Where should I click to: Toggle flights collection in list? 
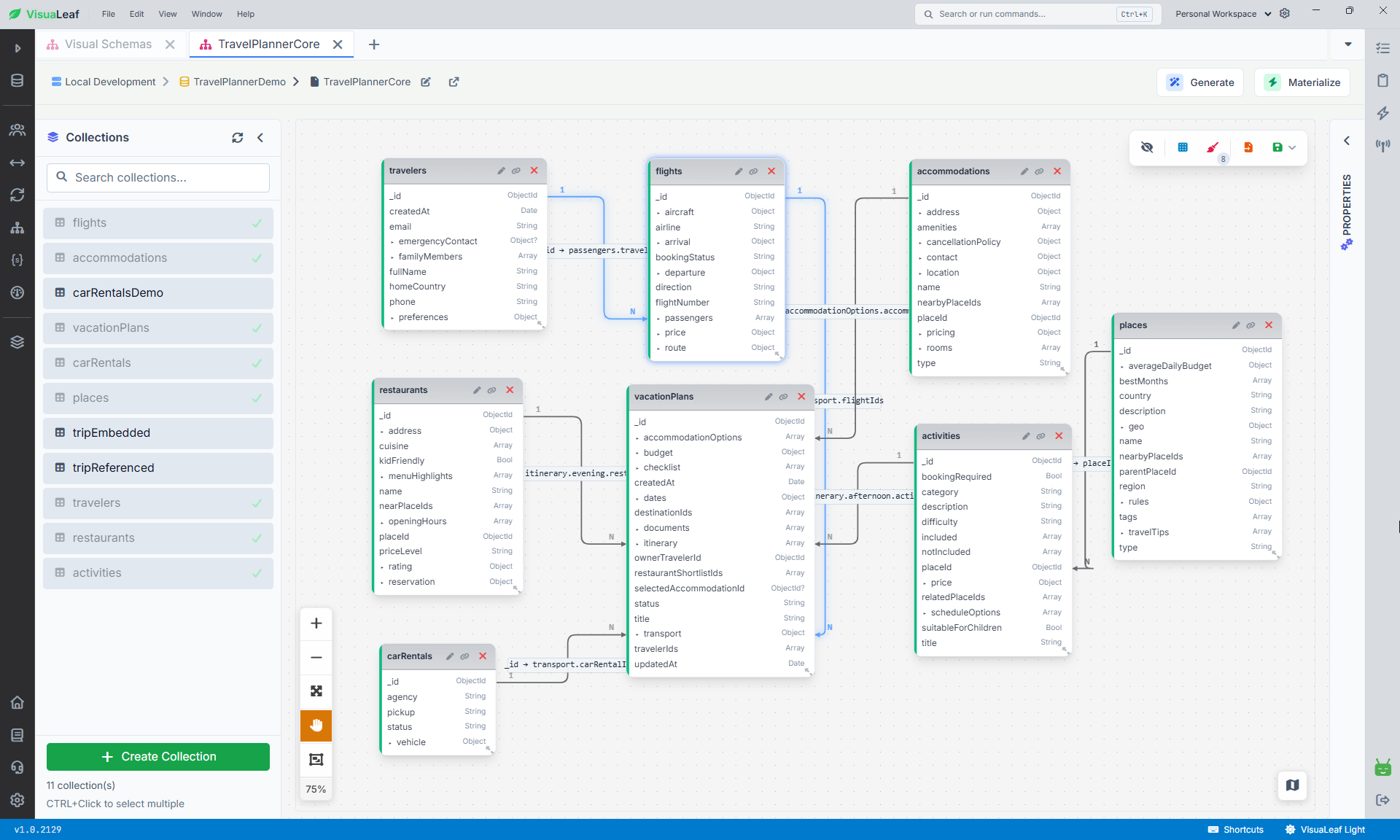(158, 223)
